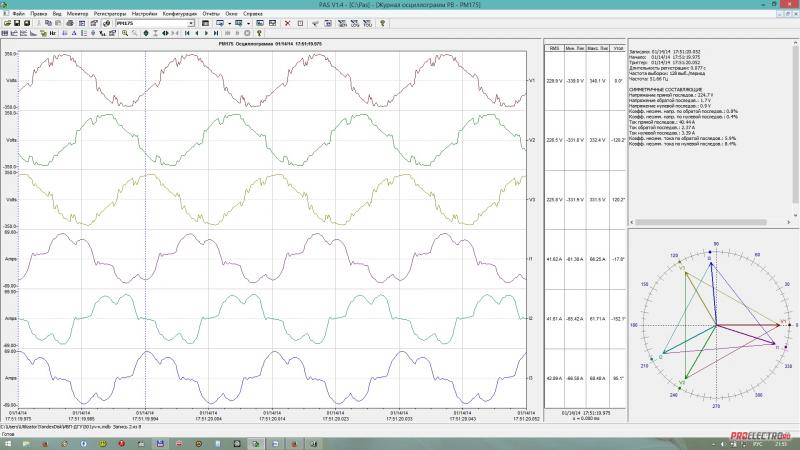Click the copy icon in toolbar
This screenshot has width=800, height=450.
(48, 23)
